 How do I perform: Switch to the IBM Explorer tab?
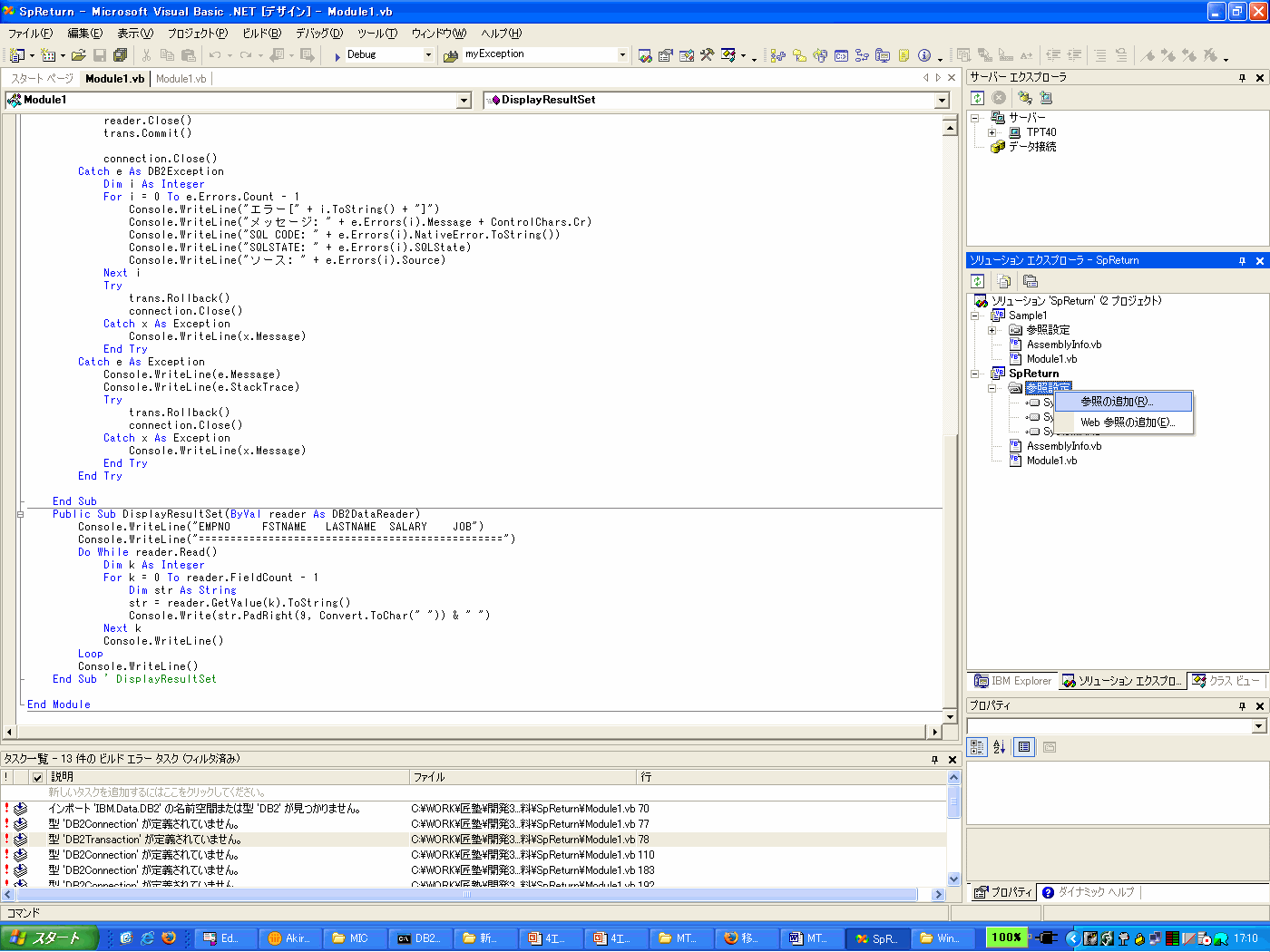[x=1012, y=681]
